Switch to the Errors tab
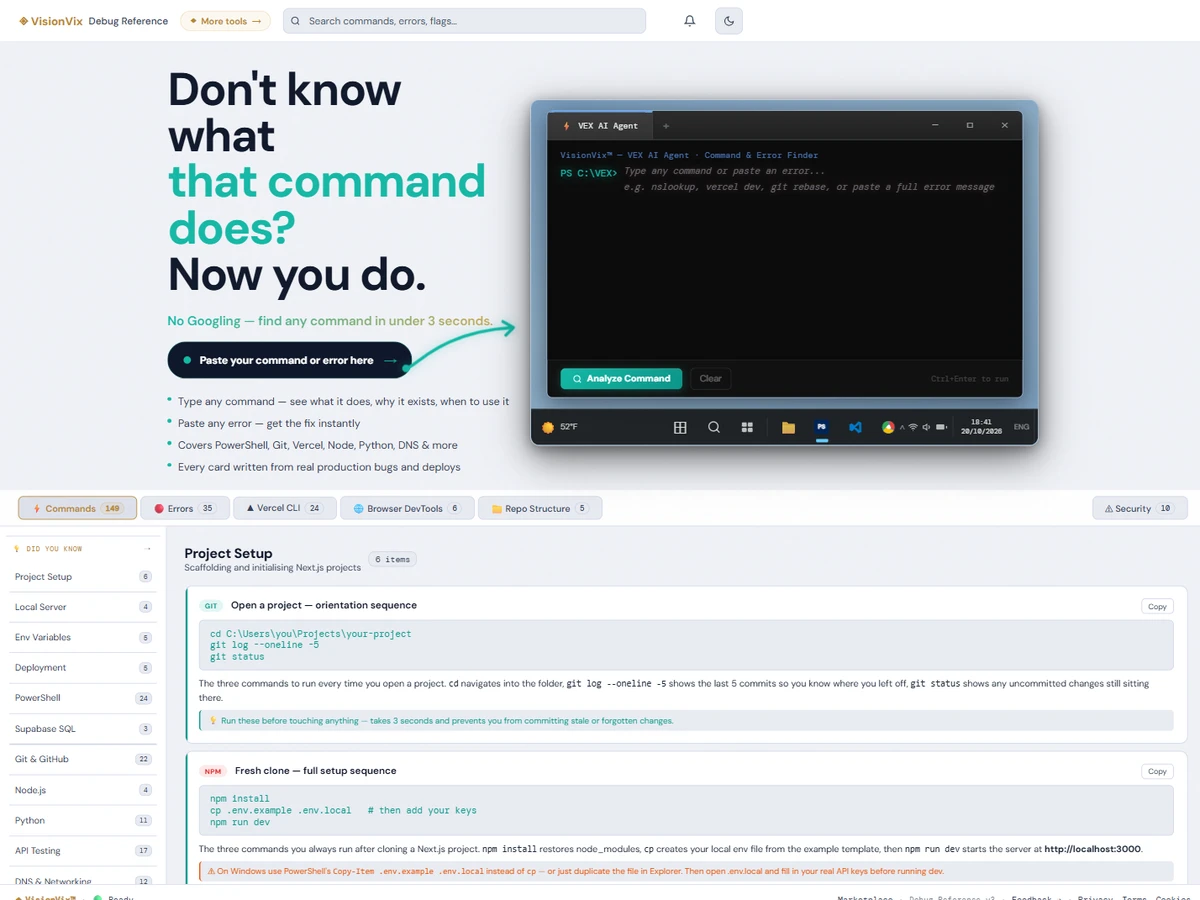Image resolution: width=1200 pixels, height=900 pixels. click(x=185, y=508)
